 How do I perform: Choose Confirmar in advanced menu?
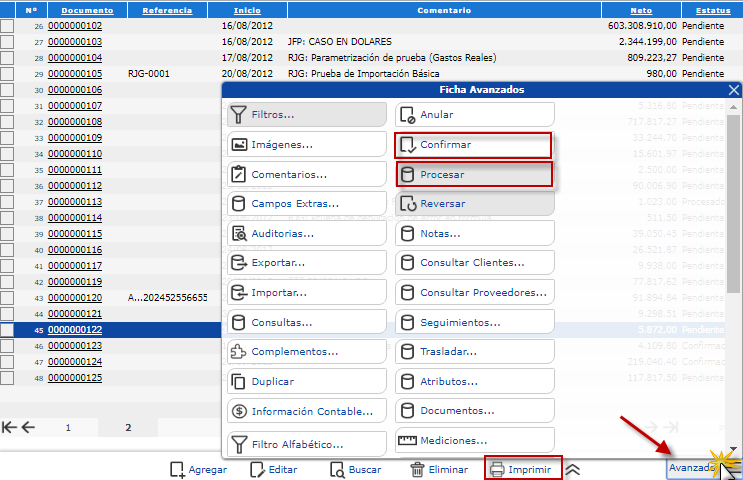tap(473, 145)
